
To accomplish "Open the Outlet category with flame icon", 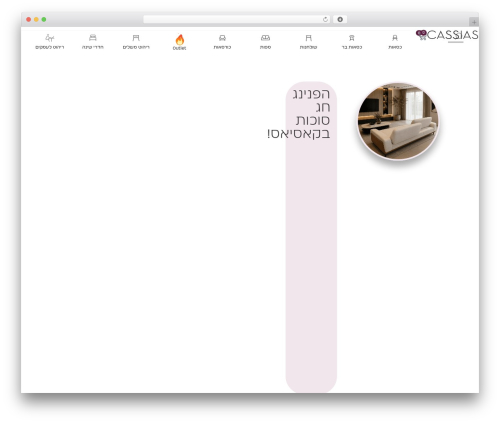I will (179, 40).
